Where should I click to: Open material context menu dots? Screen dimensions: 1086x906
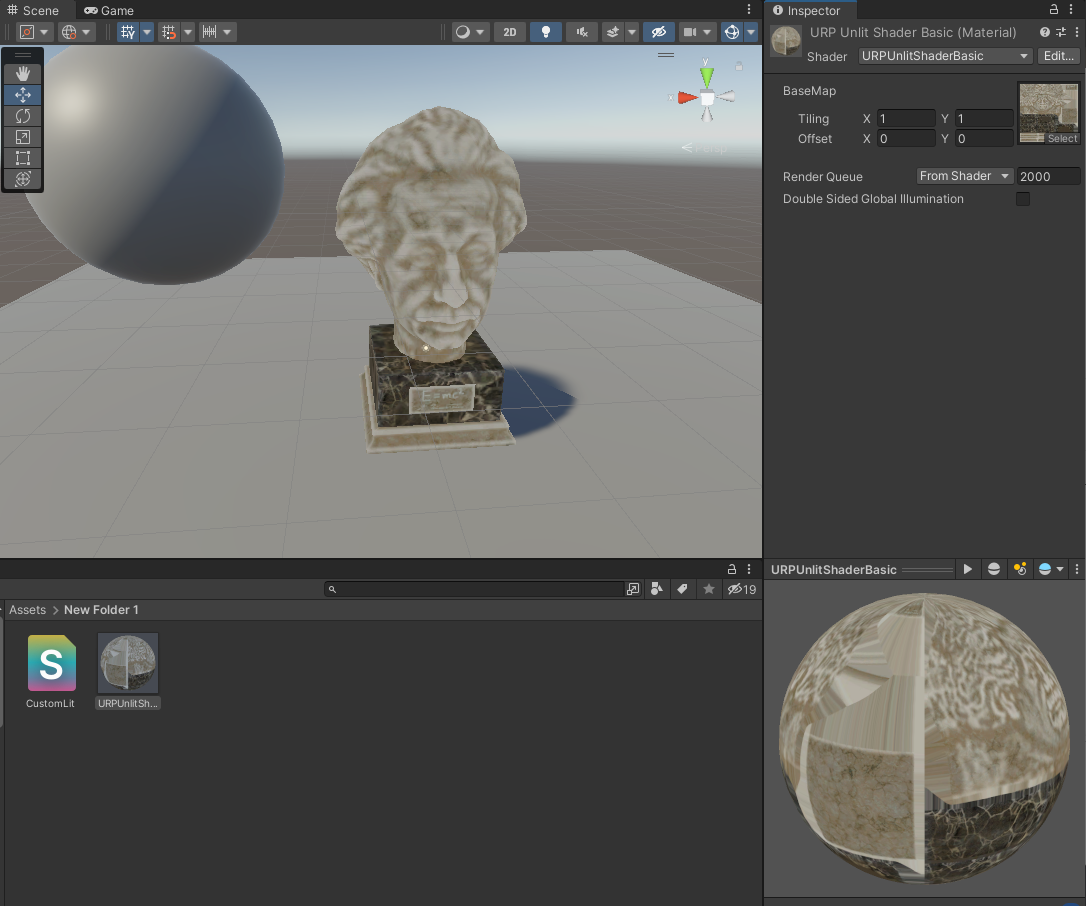(x=1076, y=32)
